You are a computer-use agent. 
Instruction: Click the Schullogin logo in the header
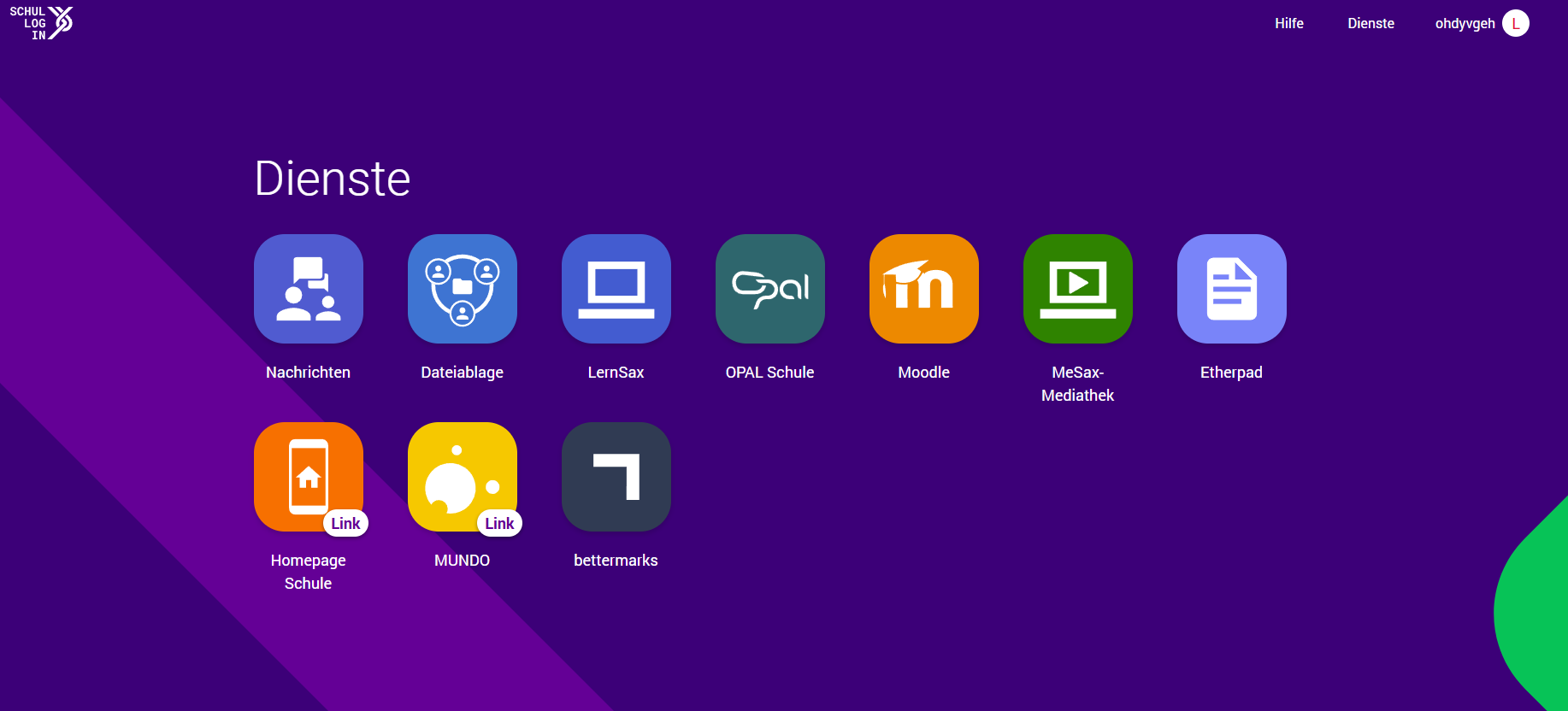point(41,23)
